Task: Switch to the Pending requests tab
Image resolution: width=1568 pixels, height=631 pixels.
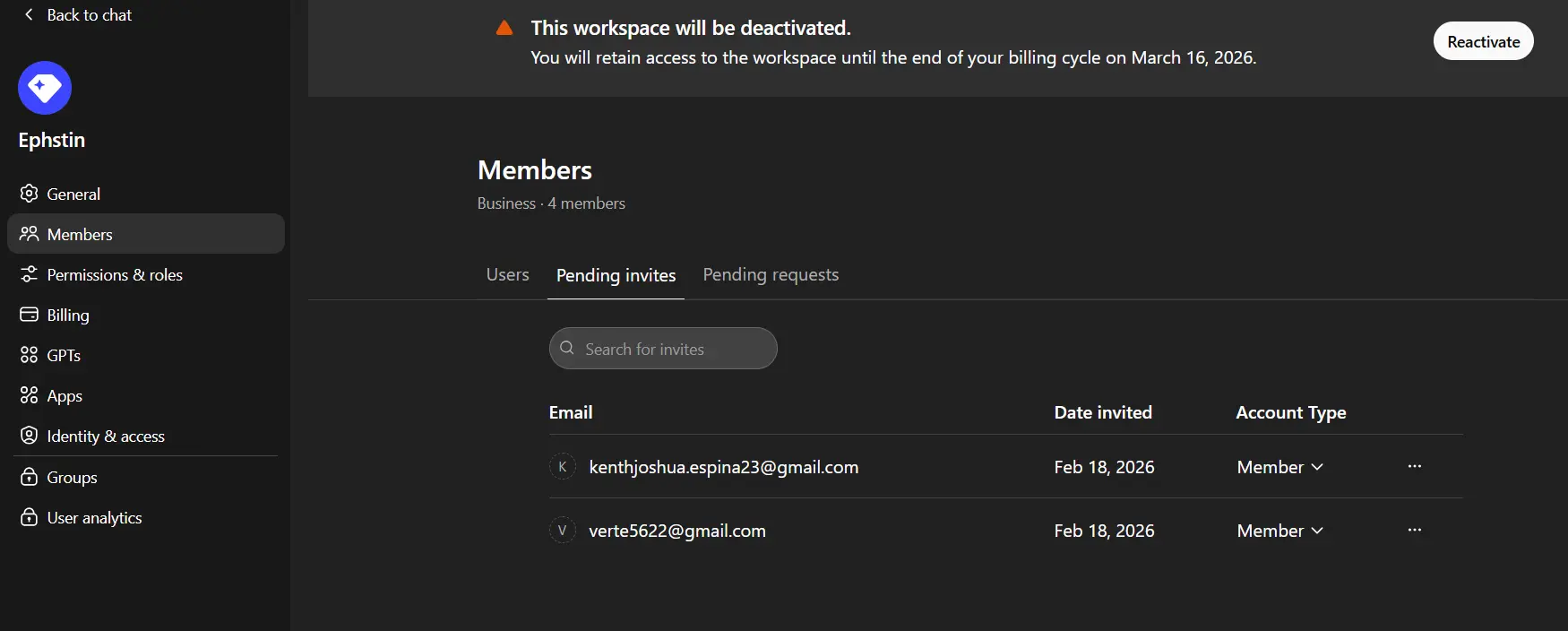Action: click(771, 274)
